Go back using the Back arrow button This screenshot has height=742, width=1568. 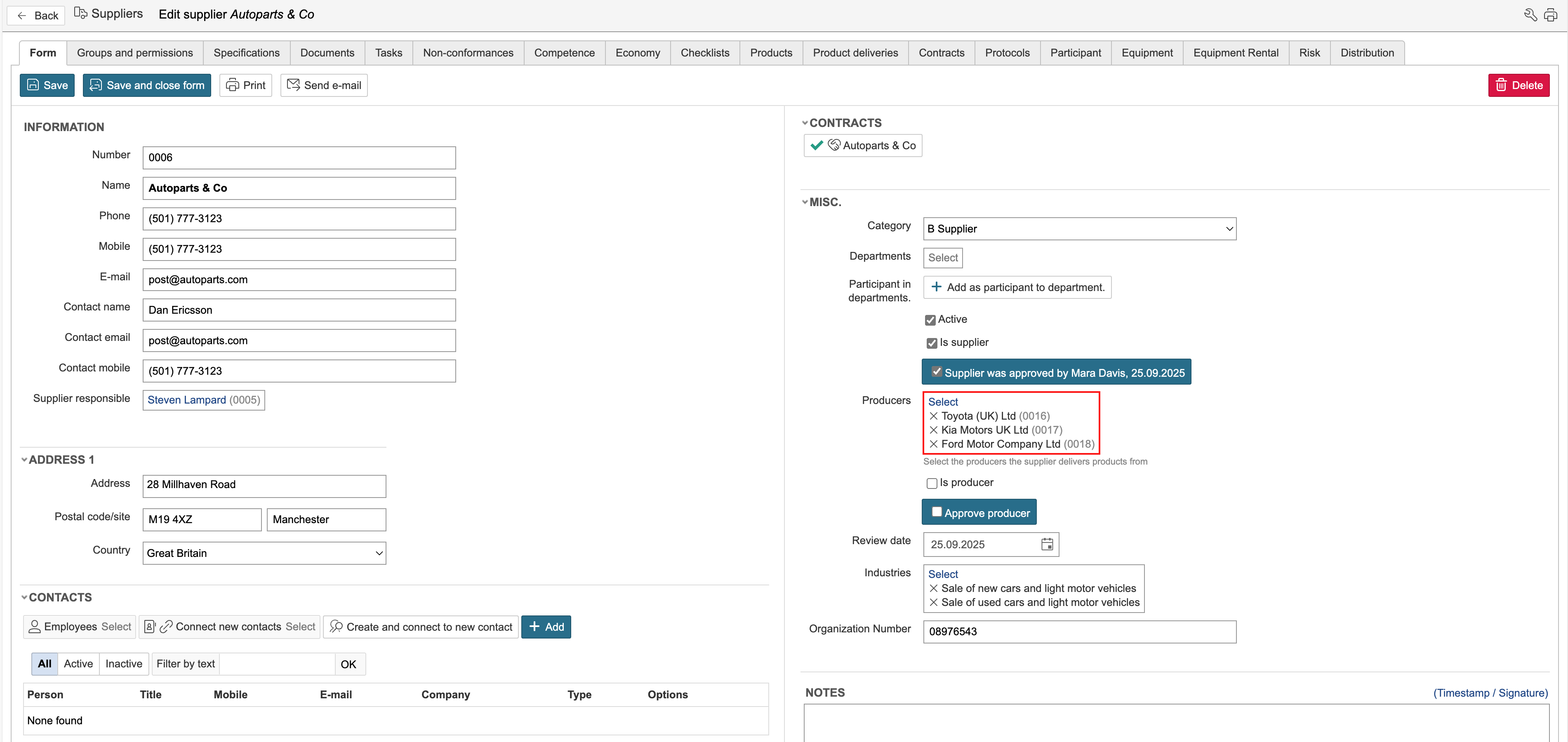(36, 15)
